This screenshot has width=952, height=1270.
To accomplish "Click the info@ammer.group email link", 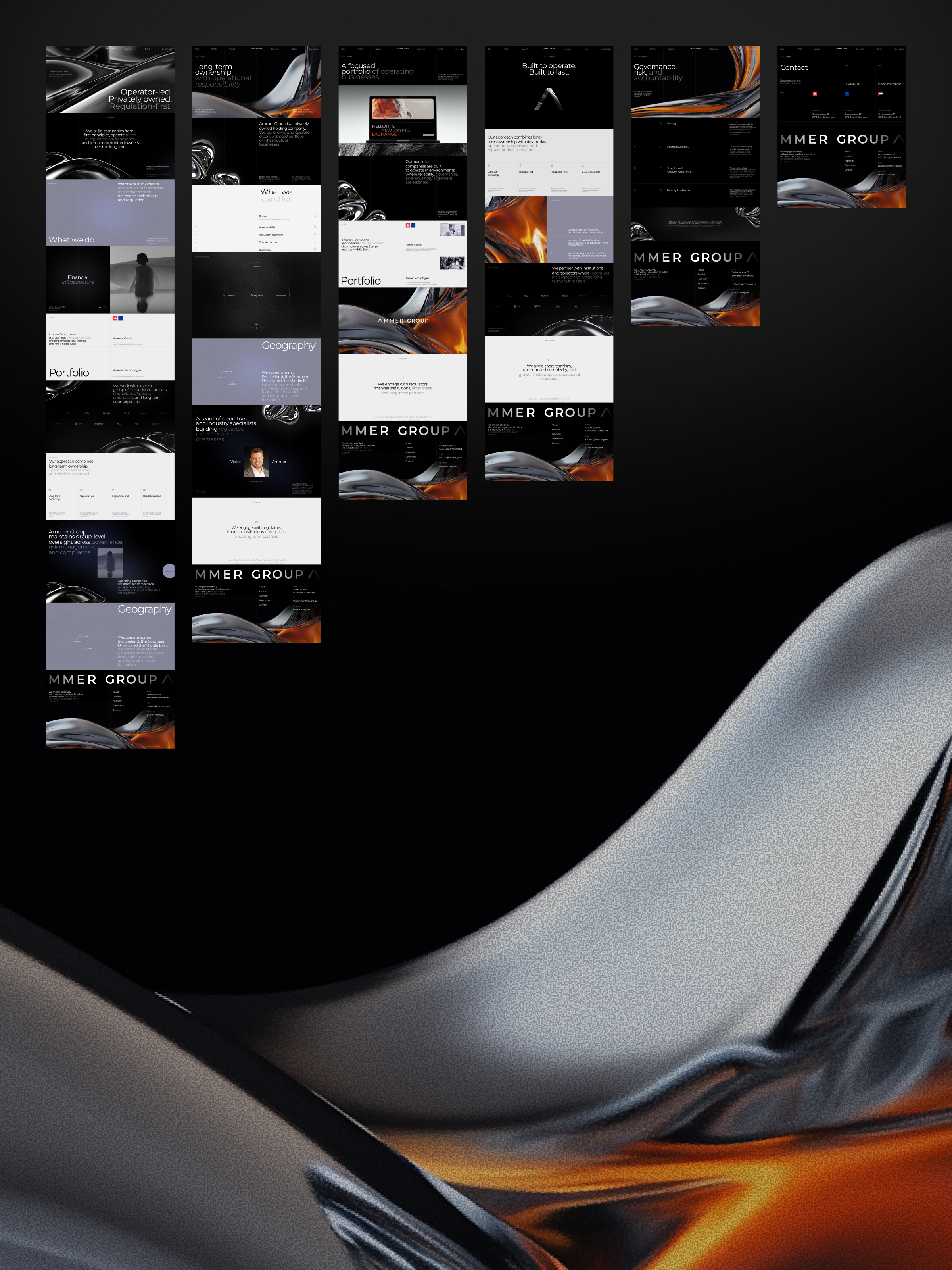I will click(x=889, y=84).
